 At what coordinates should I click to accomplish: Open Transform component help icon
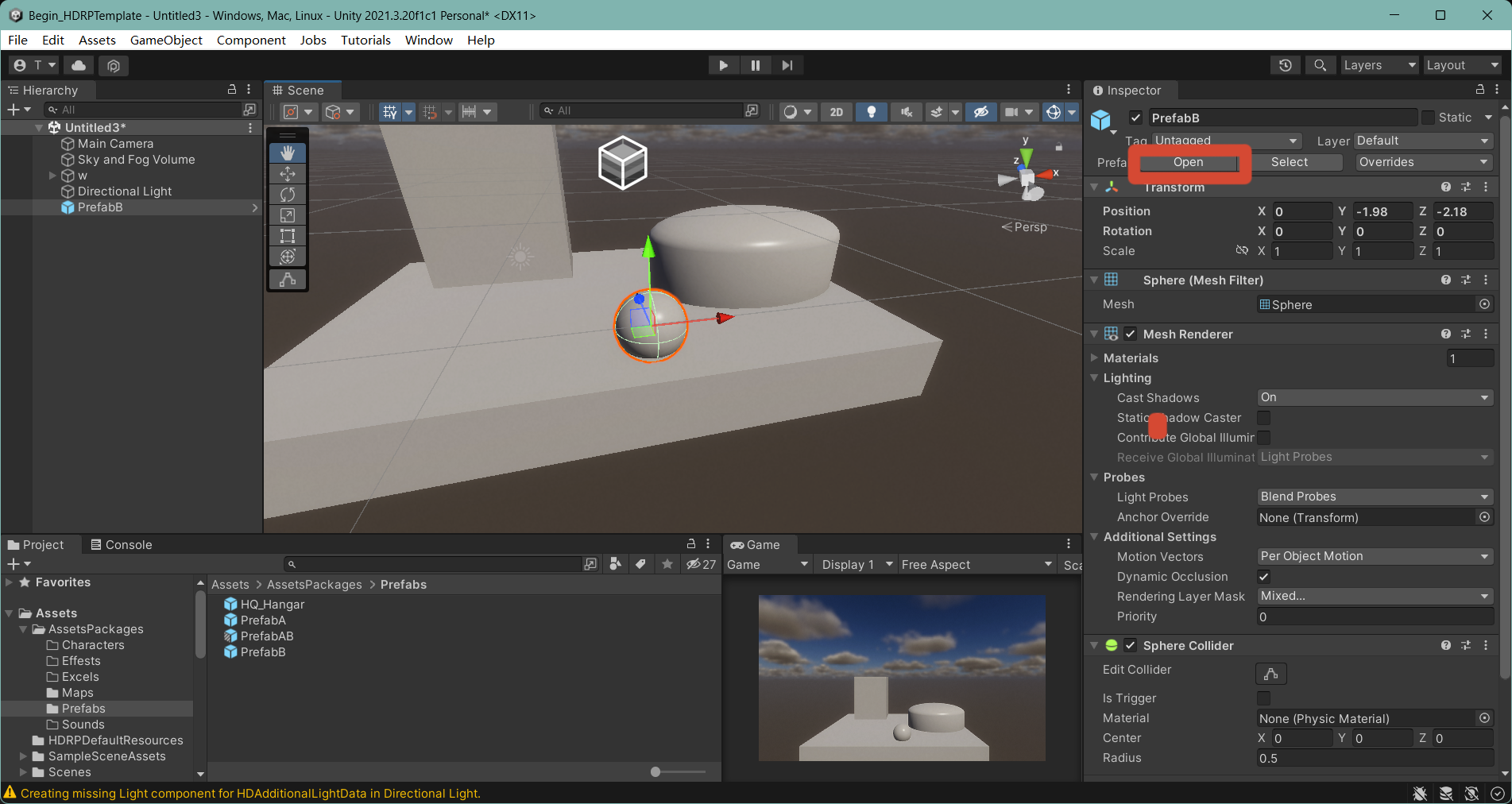coord(1446,187)
